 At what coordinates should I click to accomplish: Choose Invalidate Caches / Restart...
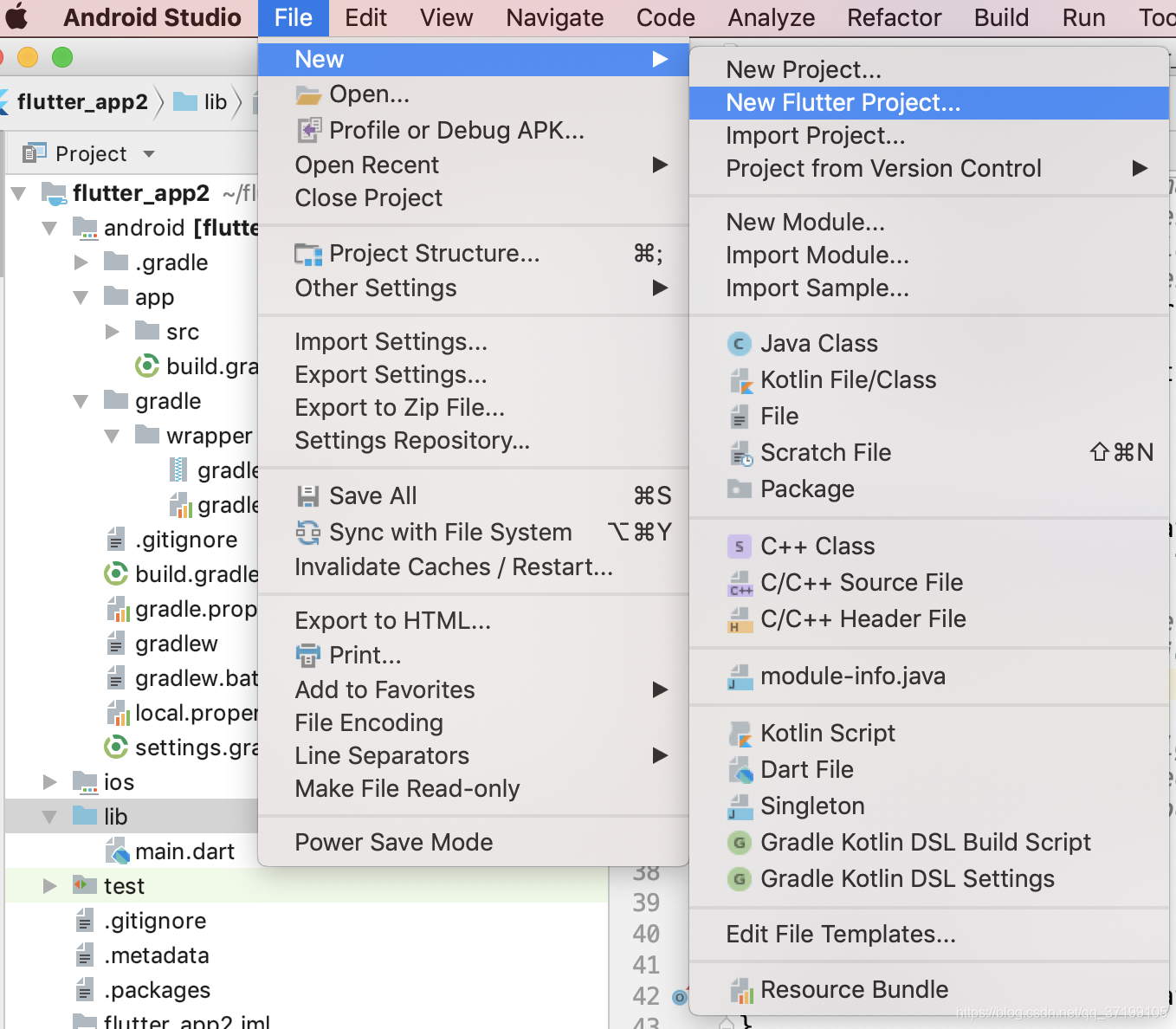(474, 566)
